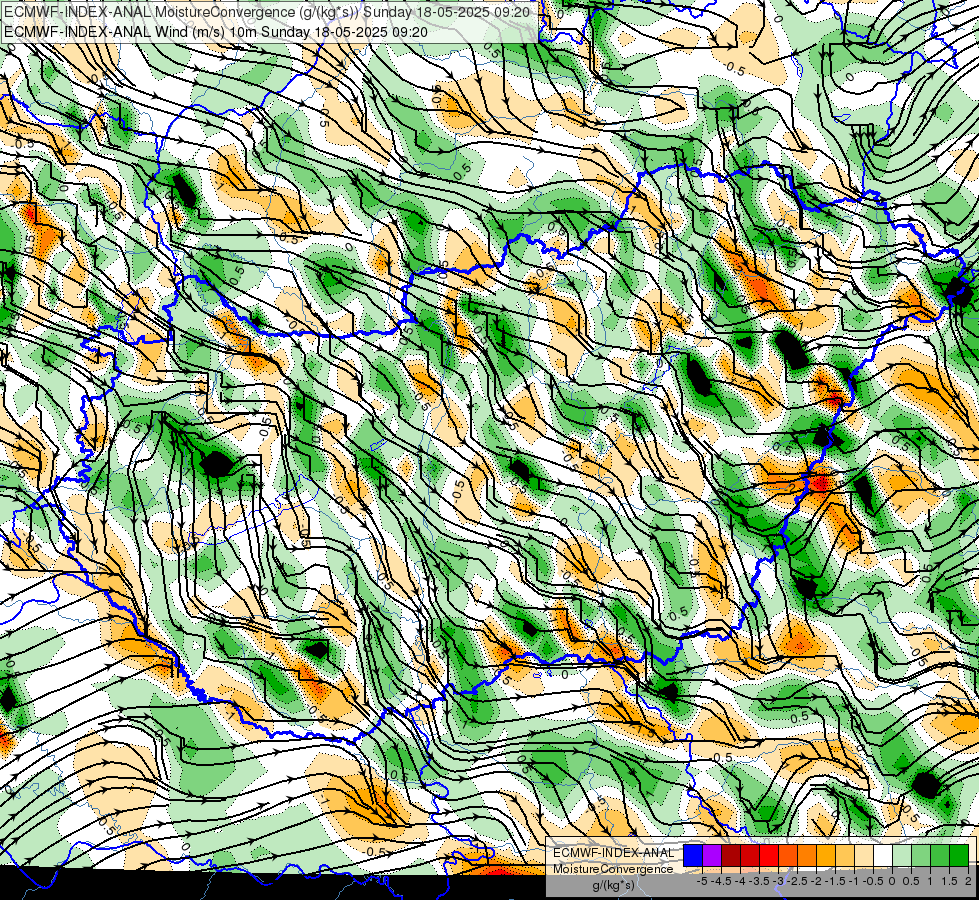Click the g/(kg*s) unit label in legend

pos(614,885)
